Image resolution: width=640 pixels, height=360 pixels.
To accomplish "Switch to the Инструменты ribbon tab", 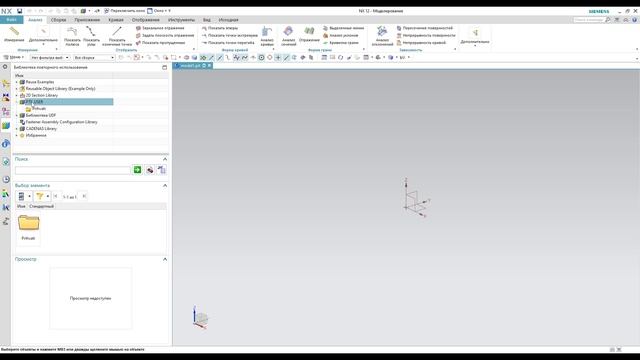I will click(x=181, y=20).
